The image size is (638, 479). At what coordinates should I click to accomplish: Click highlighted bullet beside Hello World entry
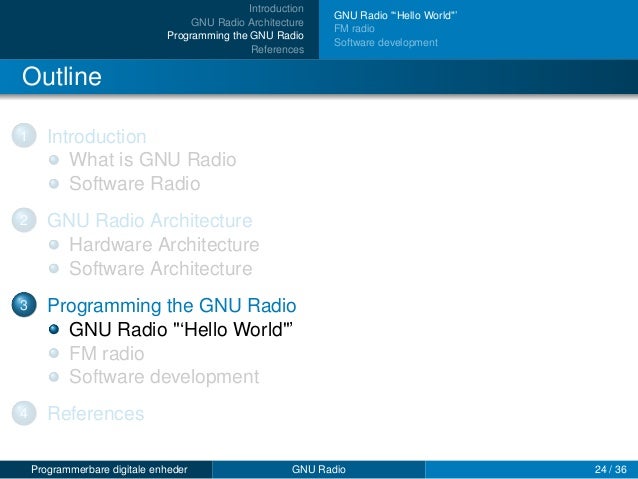pyautogui.click(x=54, y=329)
